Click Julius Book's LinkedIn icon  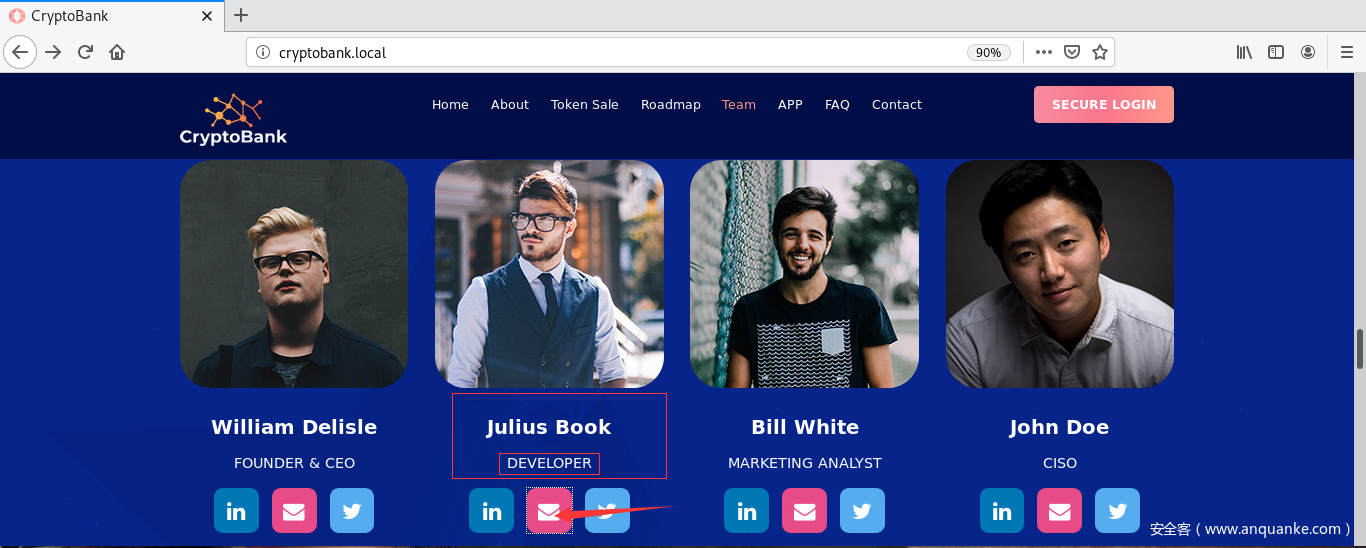[491, 511]
